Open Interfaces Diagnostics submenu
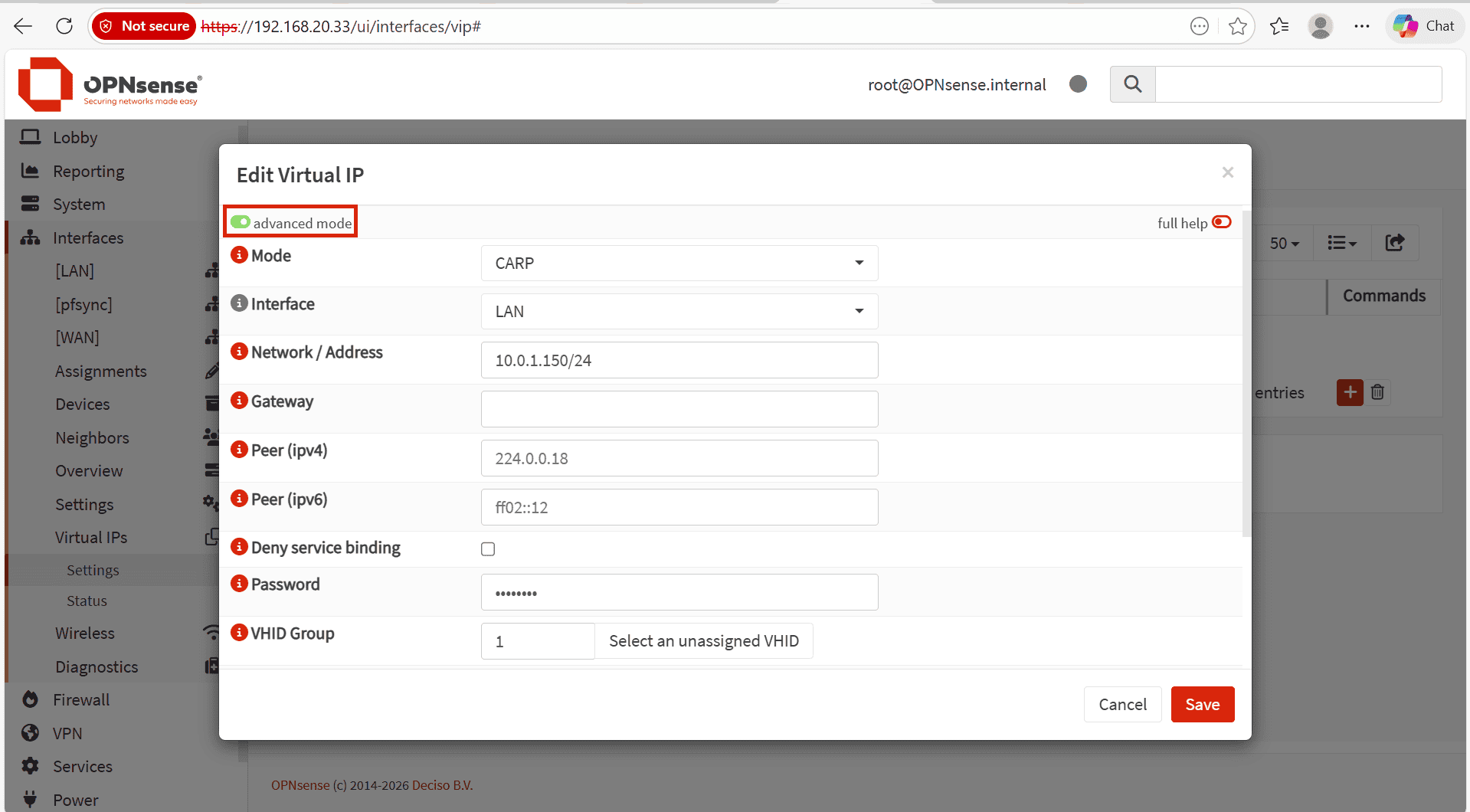Image resolution: width=1470 pixels, height=812 pixels. [x=97, y=666]
